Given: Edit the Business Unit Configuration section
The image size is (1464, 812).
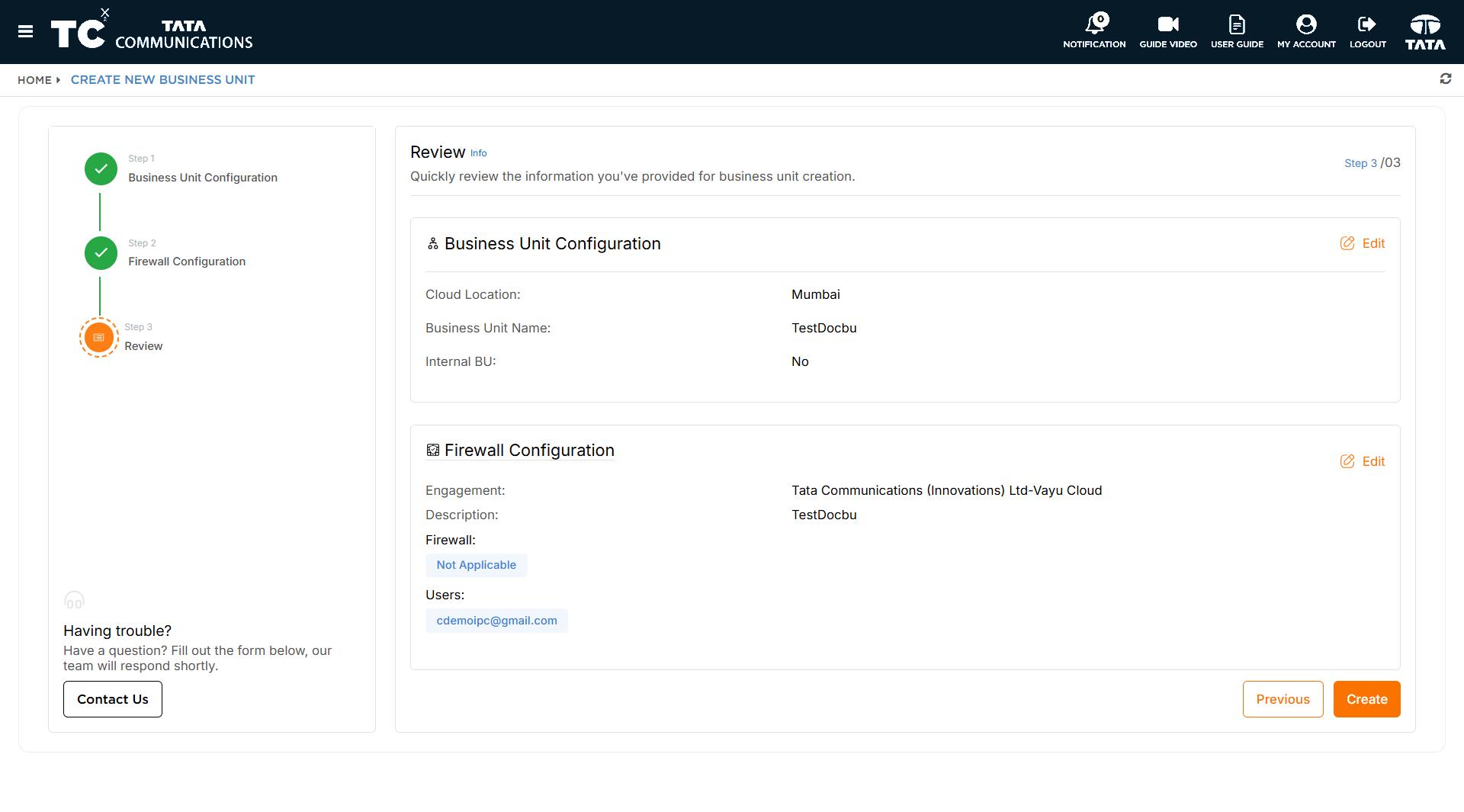Looking at the screenshot, I should (x=1363, y=243).
